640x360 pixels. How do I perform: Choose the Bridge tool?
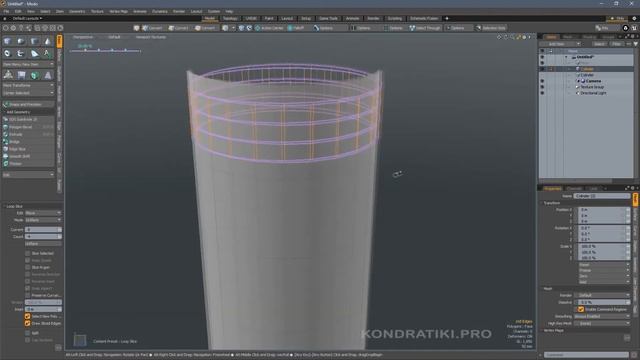(x=28, y=142)
